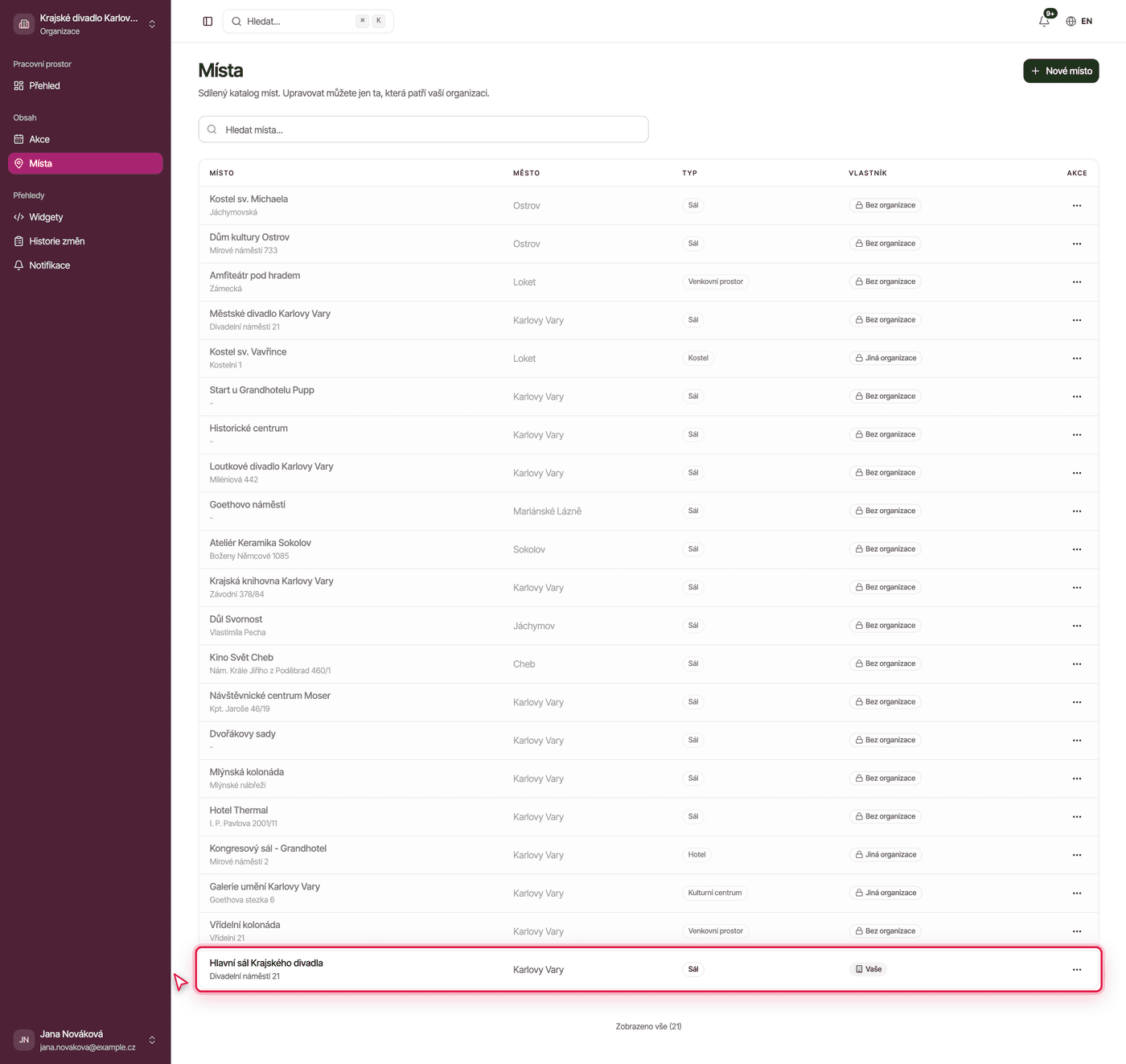Viewport: 1126px width, 1064px height.
Task: Open actions menu for Důl Svornost
Action: (1077, 626)
